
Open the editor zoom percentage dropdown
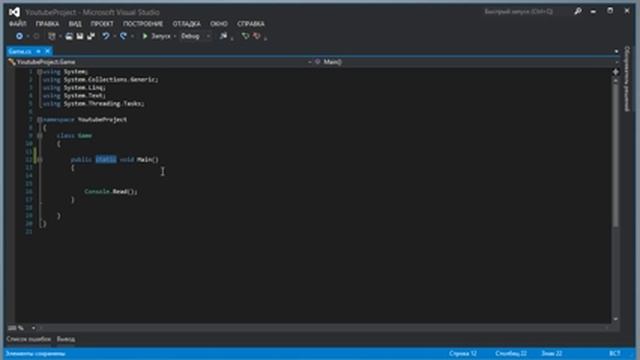(x=33, y=328)
